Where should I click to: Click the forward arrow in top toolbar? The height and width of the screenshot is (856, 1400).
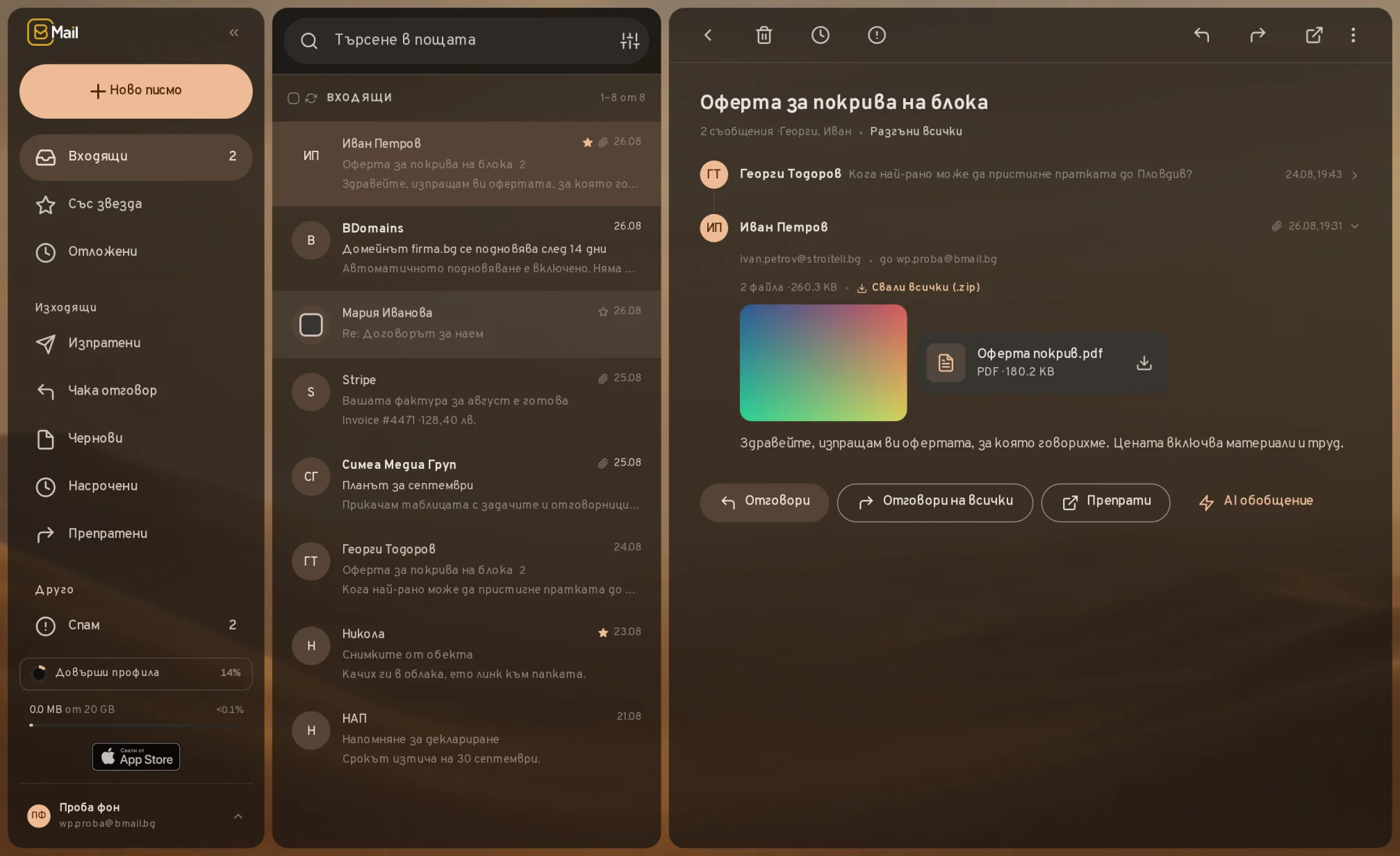[x=1258, y=35]
